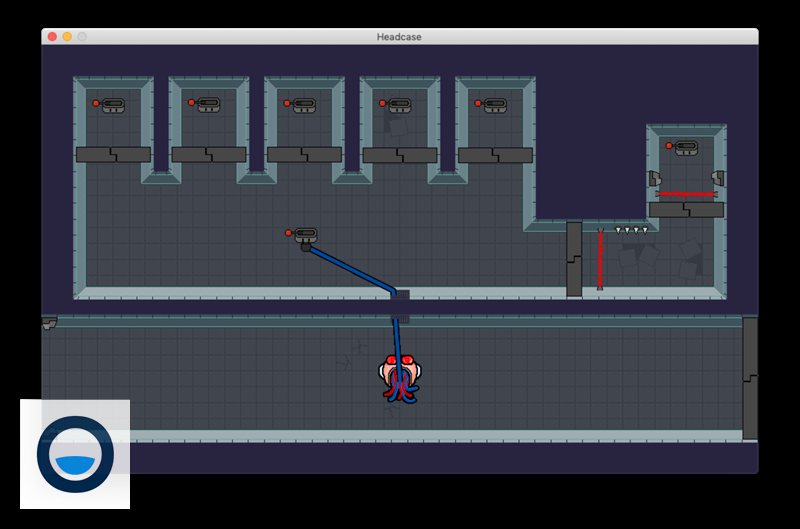This screenshot has height=529, width=800.
Task: Click the wall device at corridor's left edge
Action: coord(49,323)
